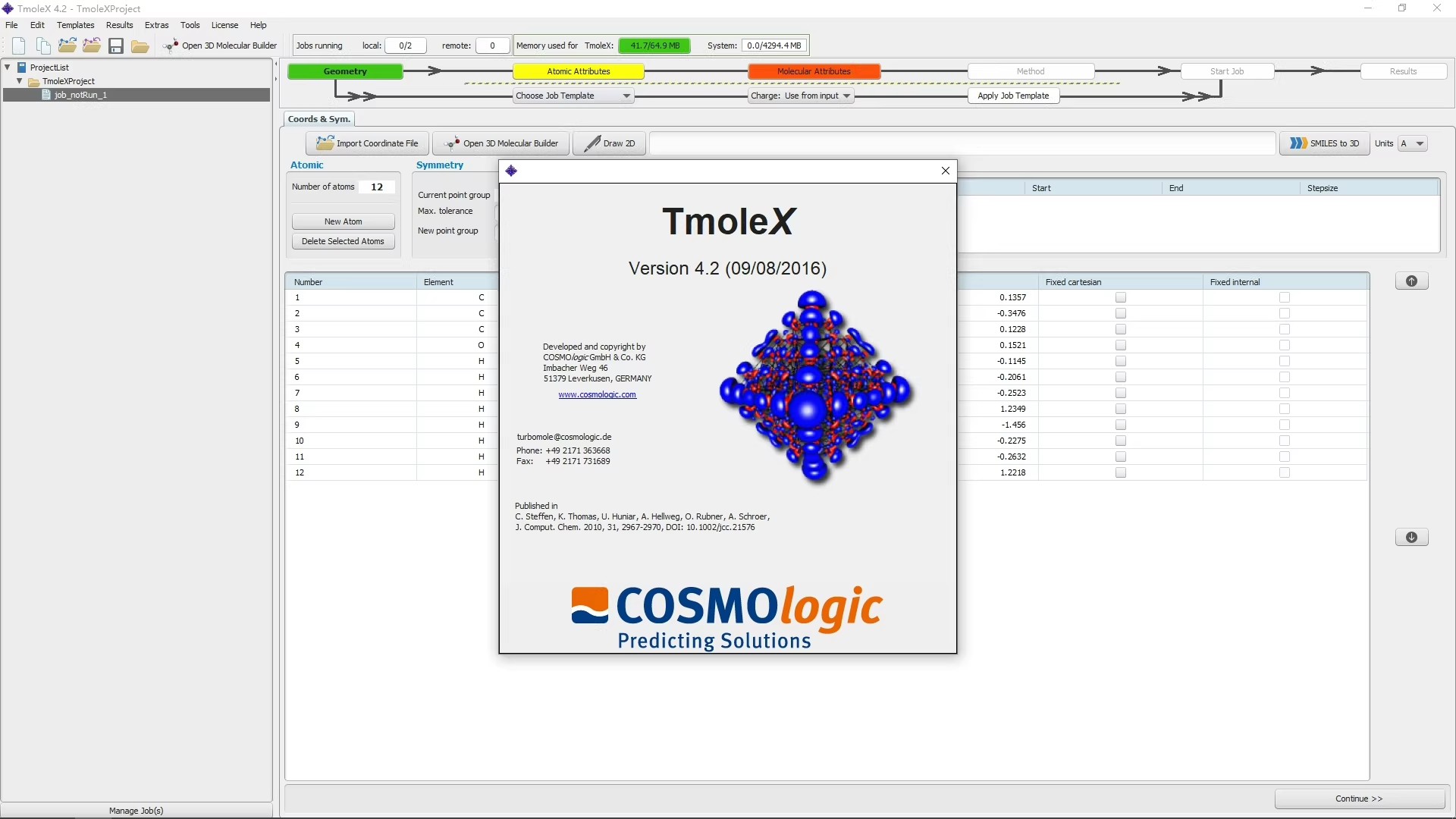1456x819 pixels.
Task: Switch to the Coords & Sym. tab
Action: [x=318, y=119]
